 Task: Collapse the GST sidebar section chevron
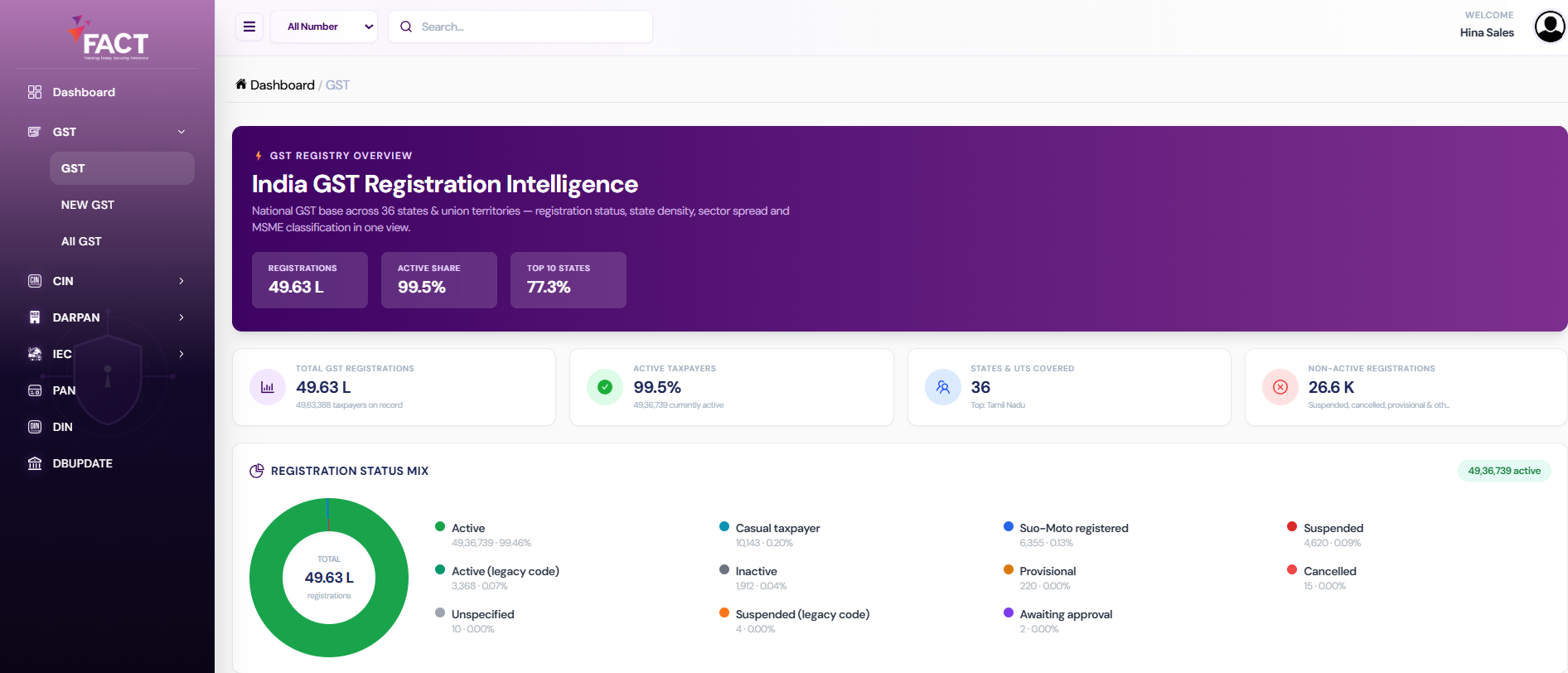click(x=181, y=132)
